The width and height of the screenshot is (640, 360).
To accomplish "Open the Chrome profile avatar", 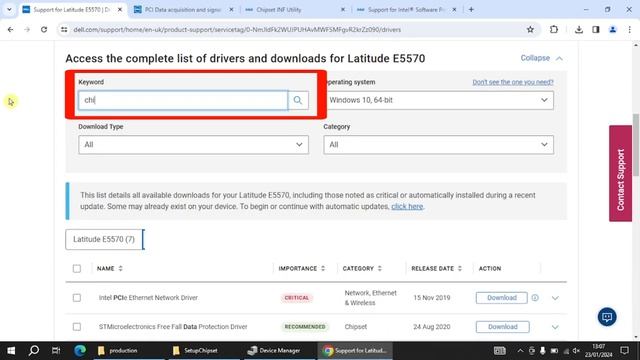I will coord(613,29).
